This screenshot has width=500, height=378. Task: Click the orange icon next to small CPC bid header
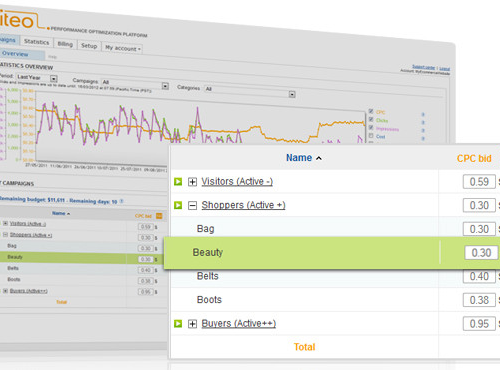159,216
